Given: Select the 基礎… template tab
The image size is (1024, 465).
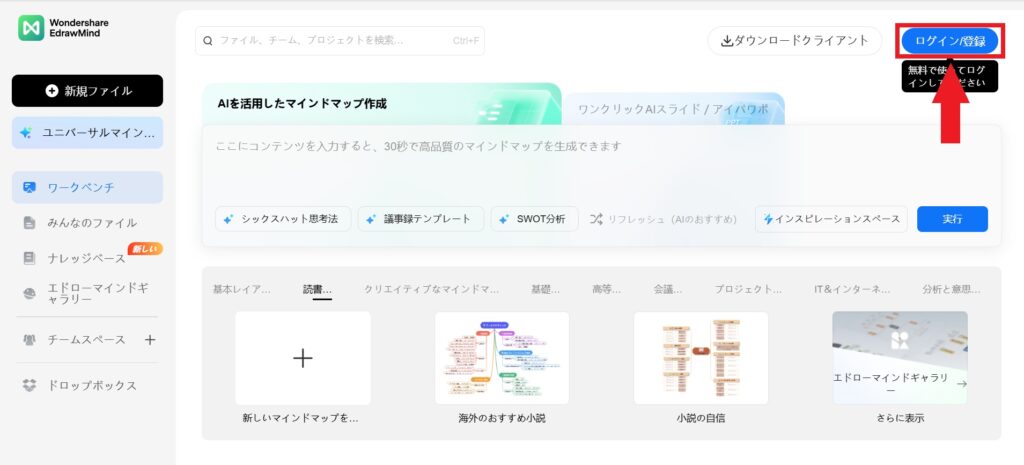Looking at the screenshot, I should point(546,289).
